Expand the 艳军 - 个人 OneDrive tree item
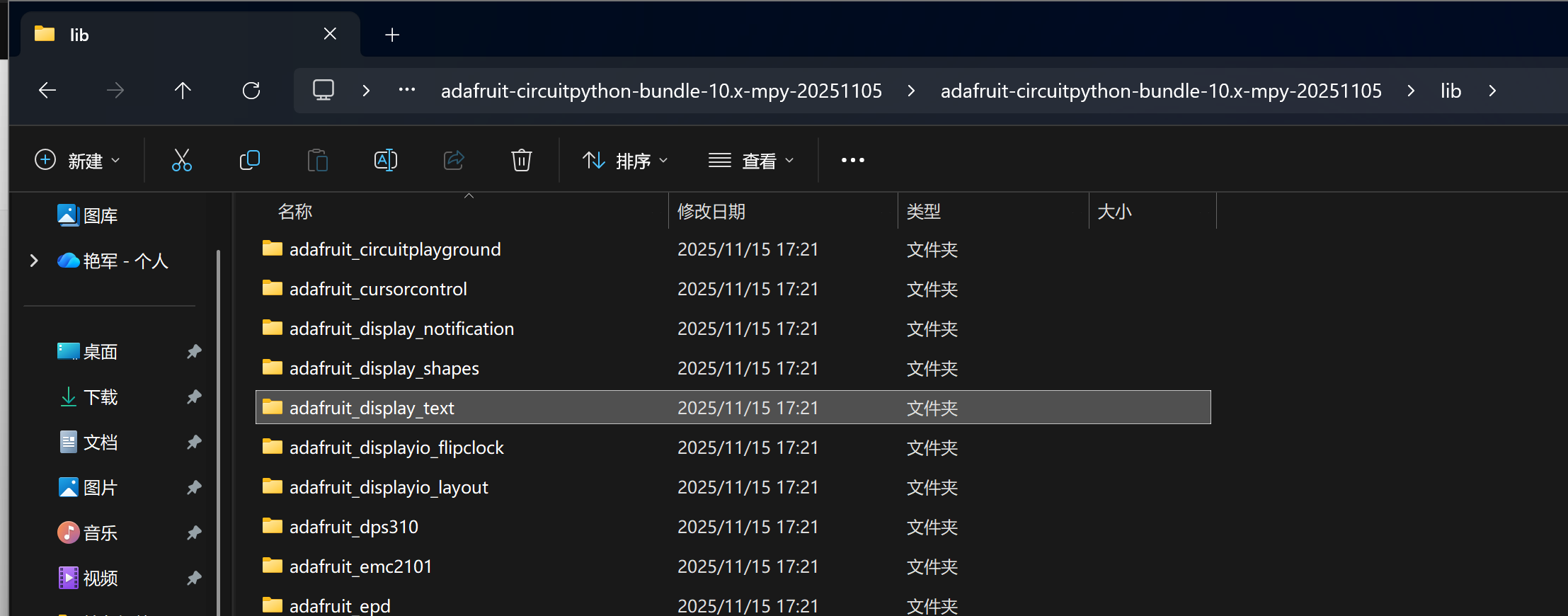The image size is (1568, 616). [x=34, y=261]
